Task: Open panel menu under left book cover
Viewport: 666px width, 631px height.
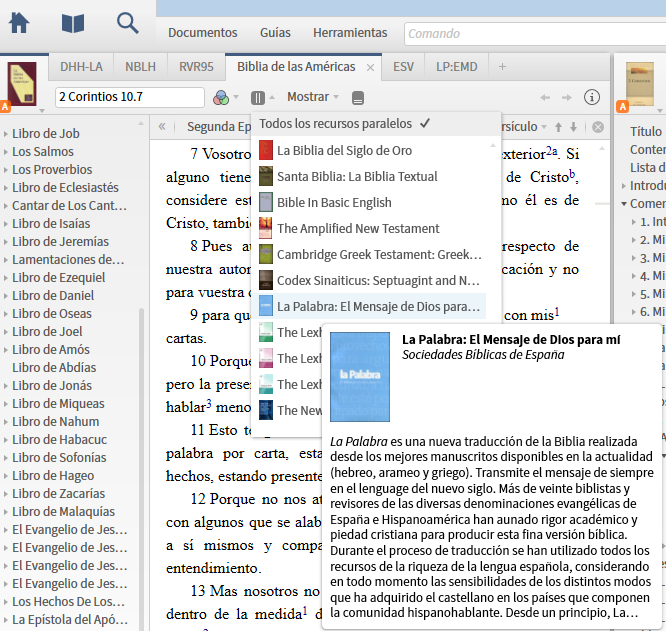Action: coord(42,111)
